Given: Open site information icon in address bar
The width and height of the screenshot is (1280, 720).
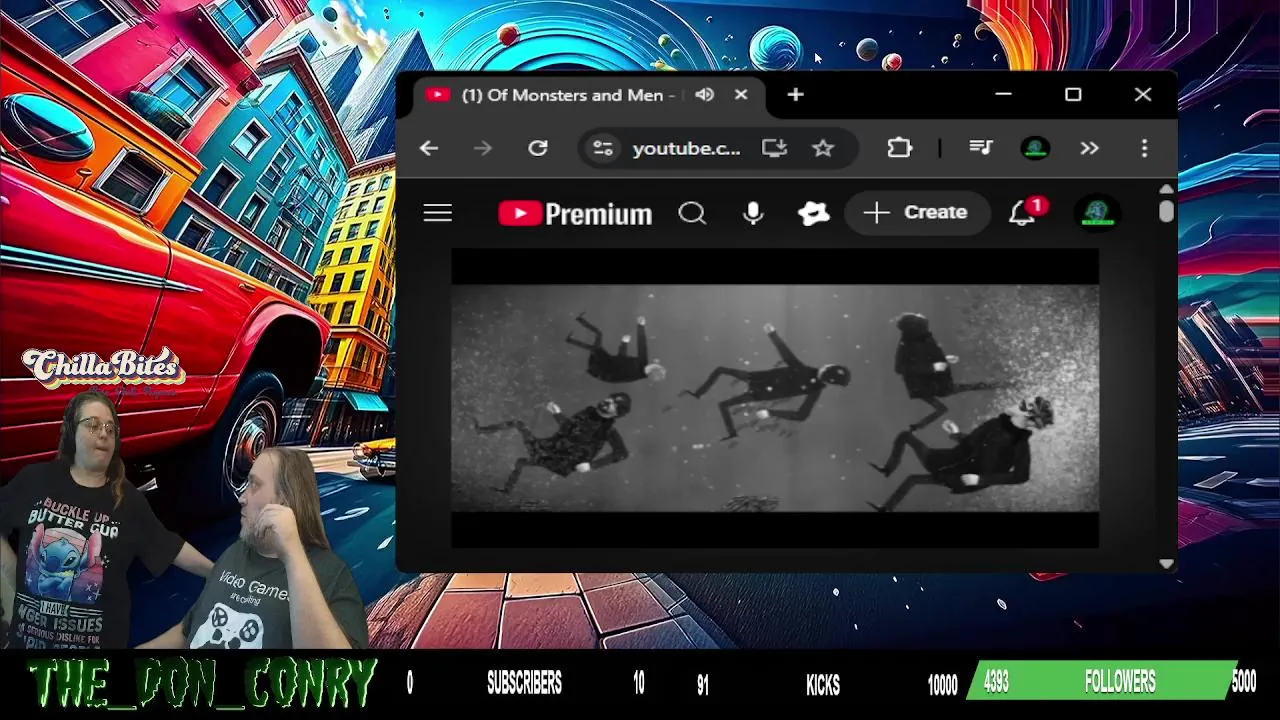Looking at the screenshot, I should [x=602, y=148].
